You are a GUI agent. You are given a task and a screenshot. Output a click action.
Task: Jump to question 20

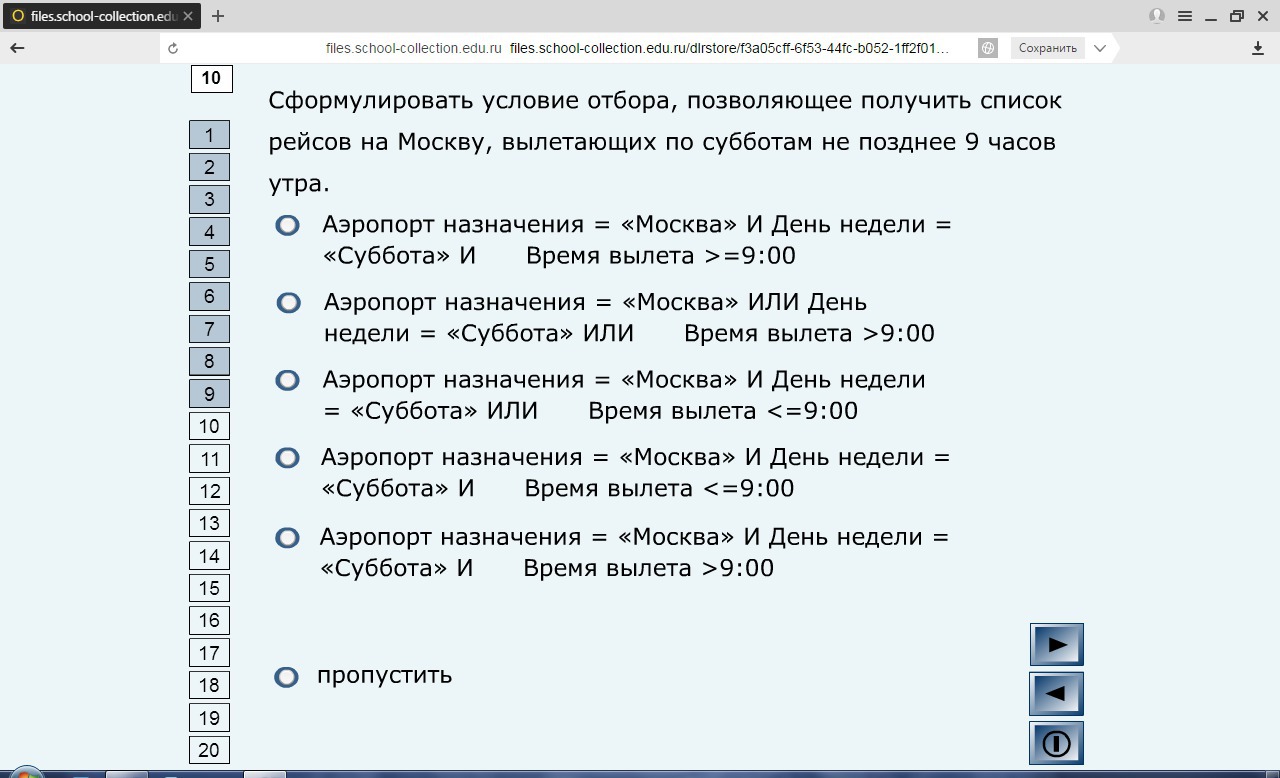pyautogui.click(x=209, y=750)
